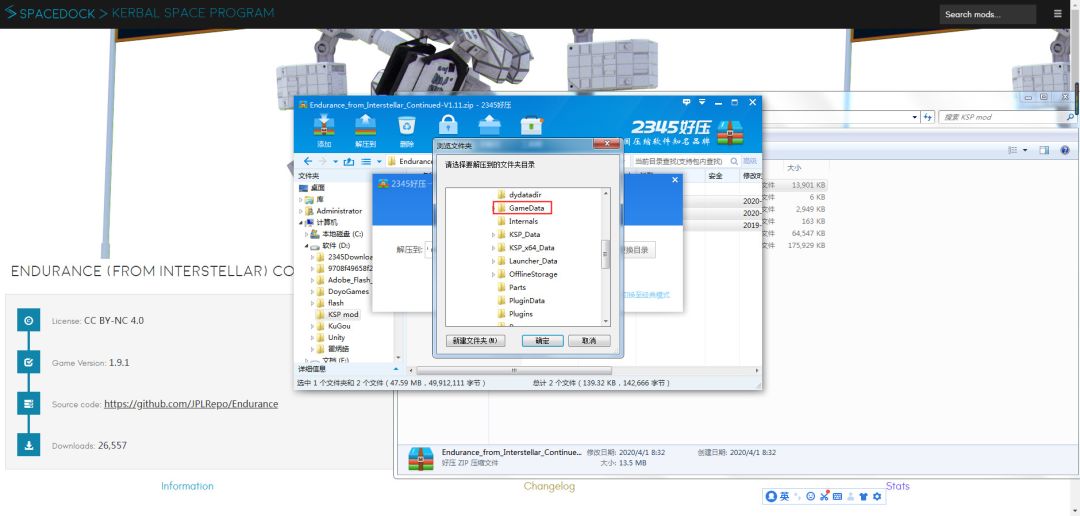Click the blue back arrow in 2345好压
Screen dimensions: 1080x516
308,161
